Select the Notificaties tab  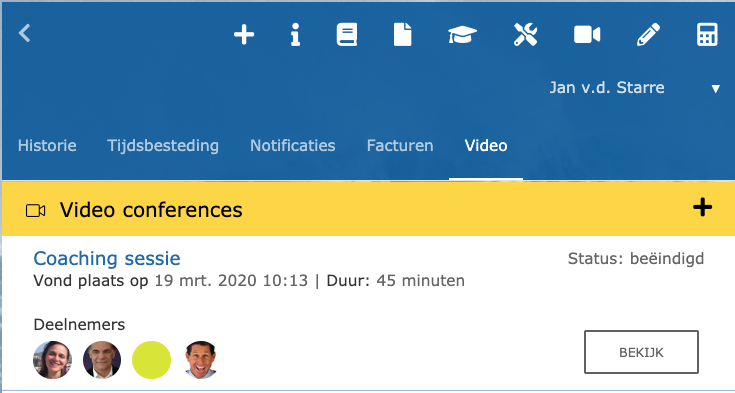coord(292,145)
